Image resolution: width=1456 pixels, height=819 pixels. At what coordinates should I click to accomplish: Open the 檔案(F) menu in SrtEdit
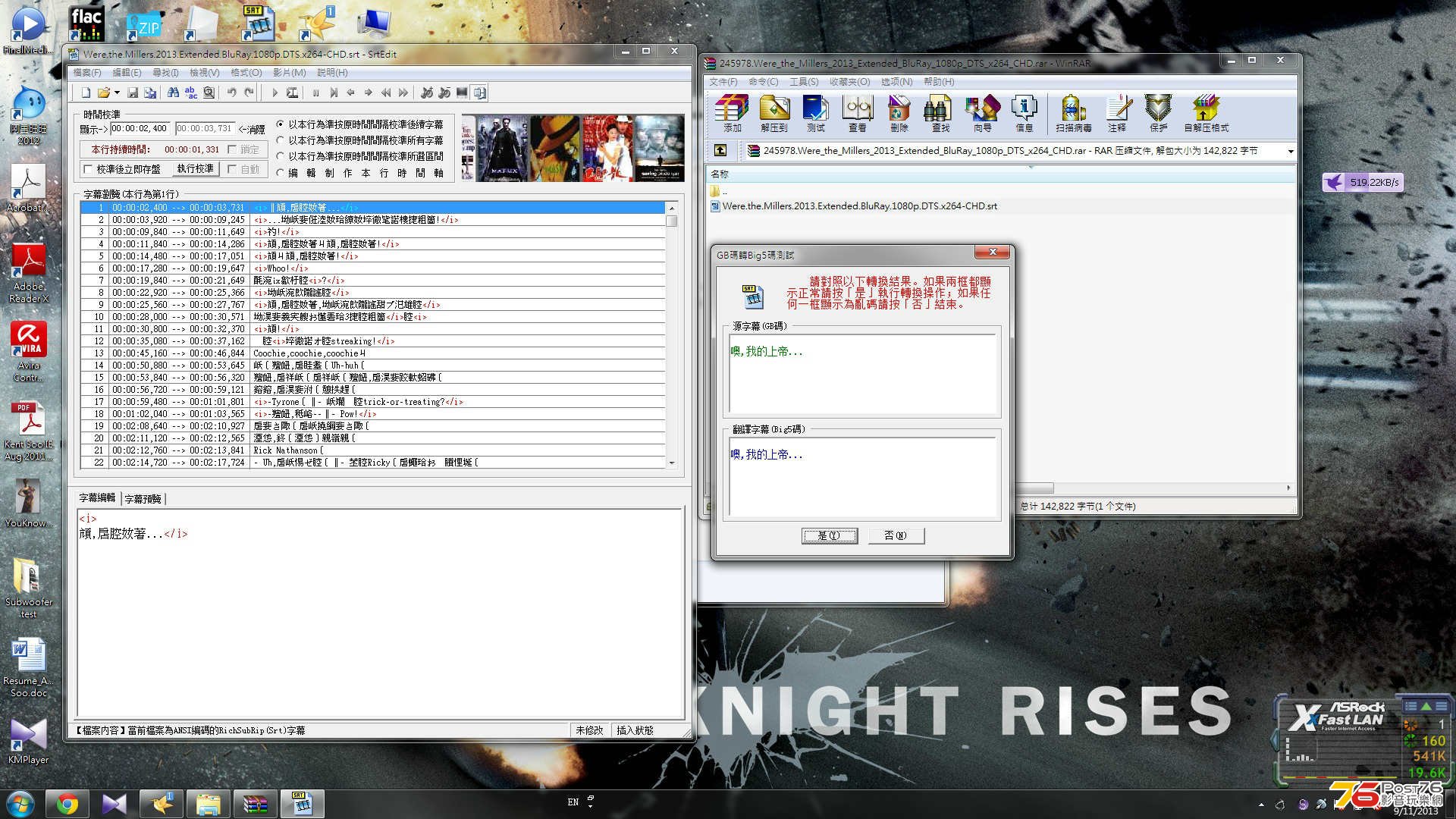(x=86, y=73)
